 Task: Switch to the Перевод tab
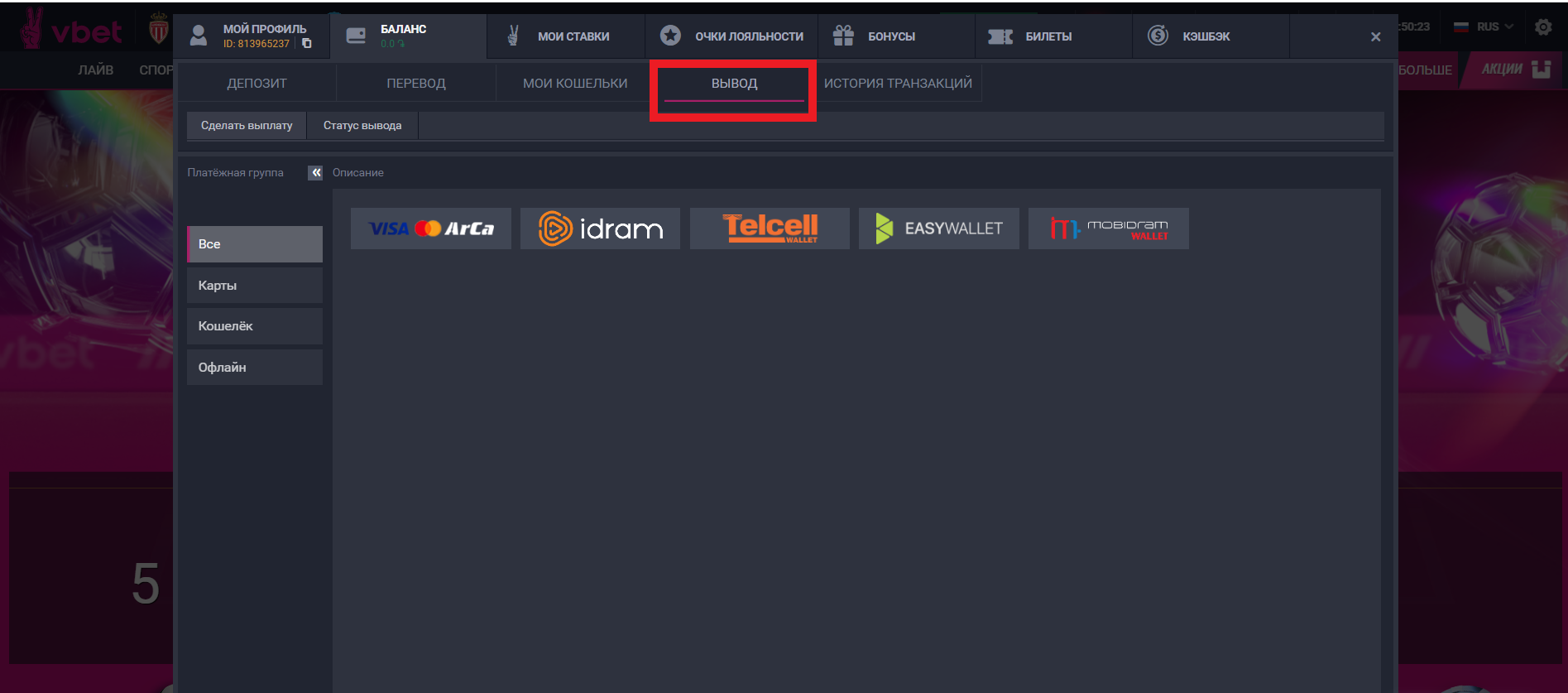(x=416, y=83)
